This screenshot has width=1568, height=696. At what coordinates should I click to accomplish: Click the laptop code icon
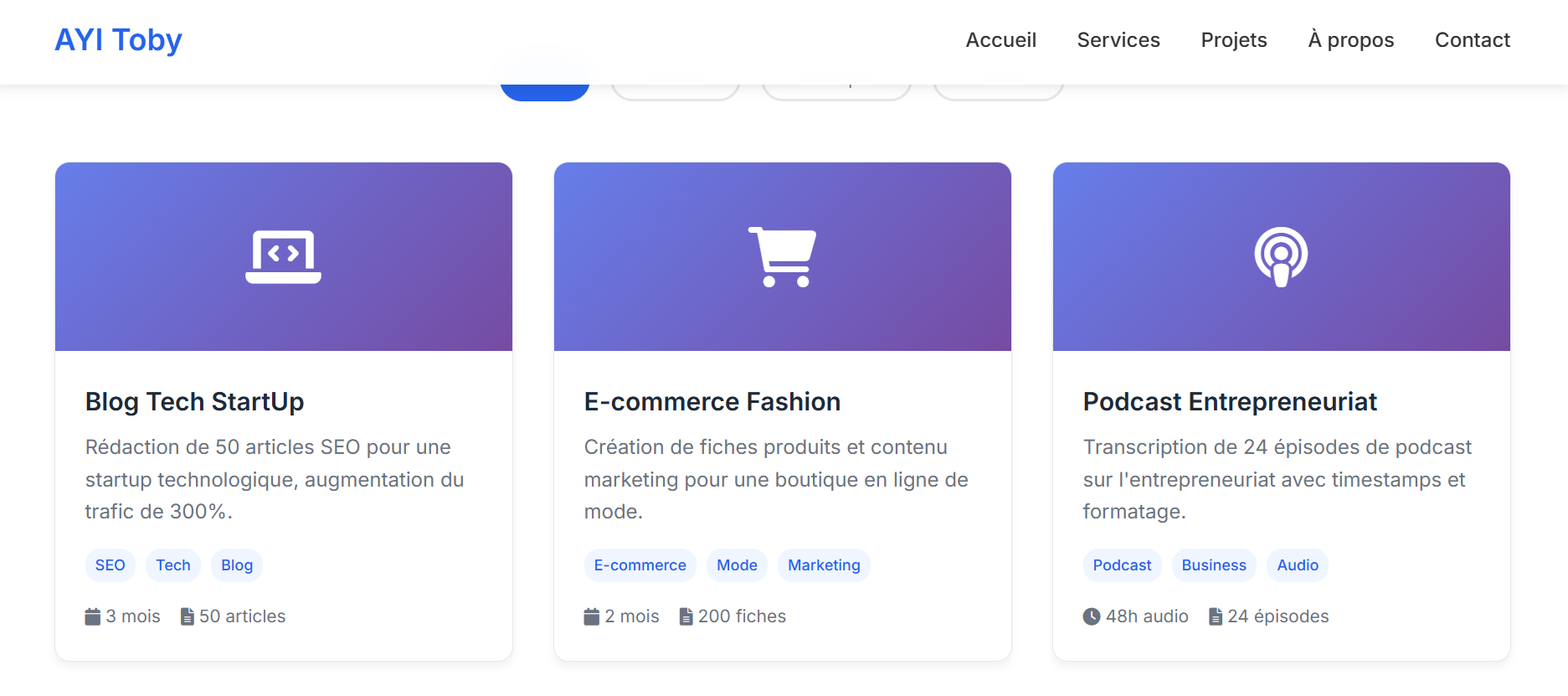coord(283,256)
